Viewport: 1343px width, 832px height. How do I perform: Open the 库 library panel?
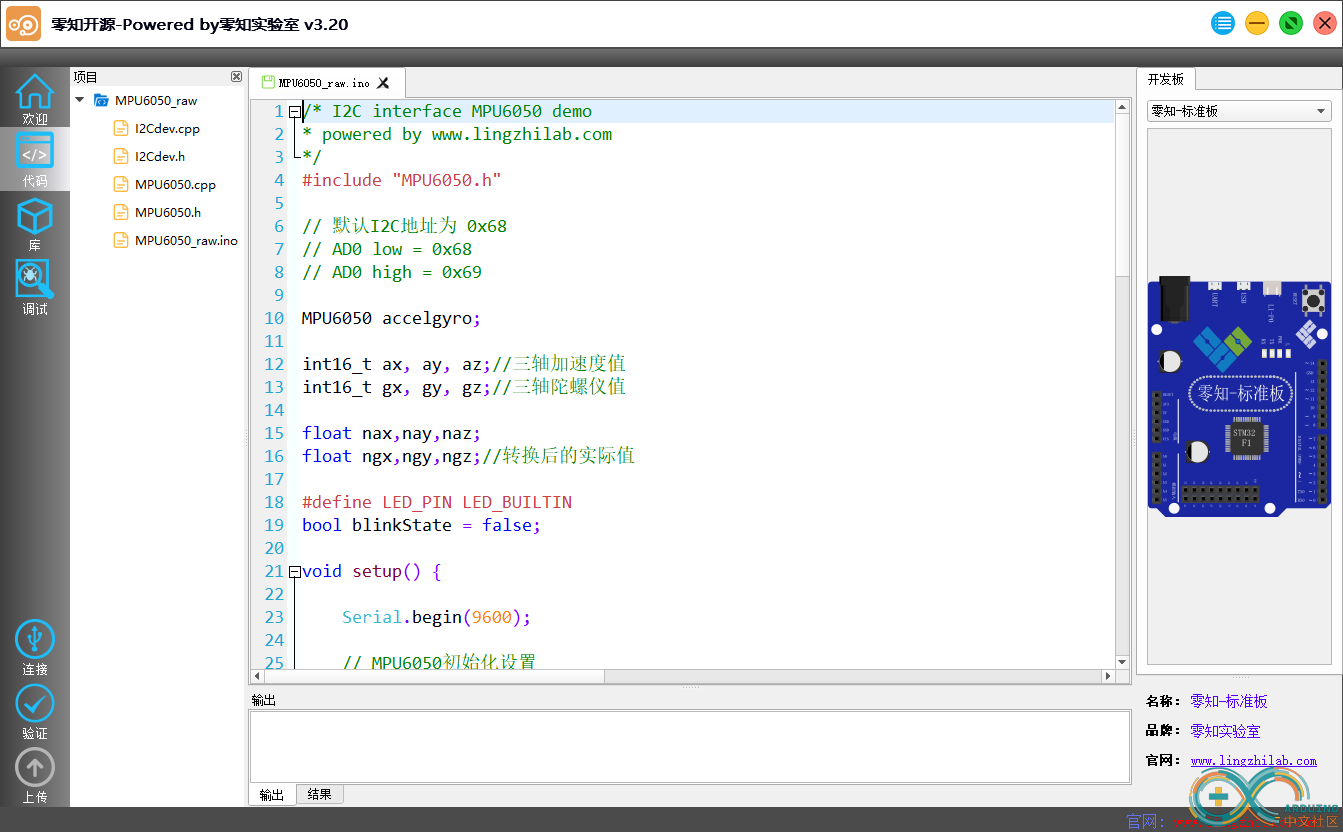35,225
